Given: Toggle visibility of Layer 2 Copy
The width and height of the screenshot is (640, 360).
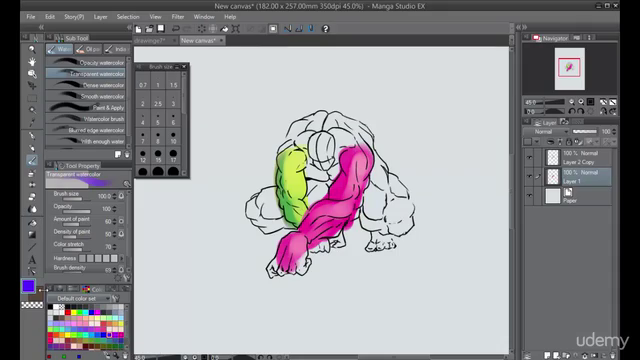Looking at the screenshot, I should (x=529, y=158).
